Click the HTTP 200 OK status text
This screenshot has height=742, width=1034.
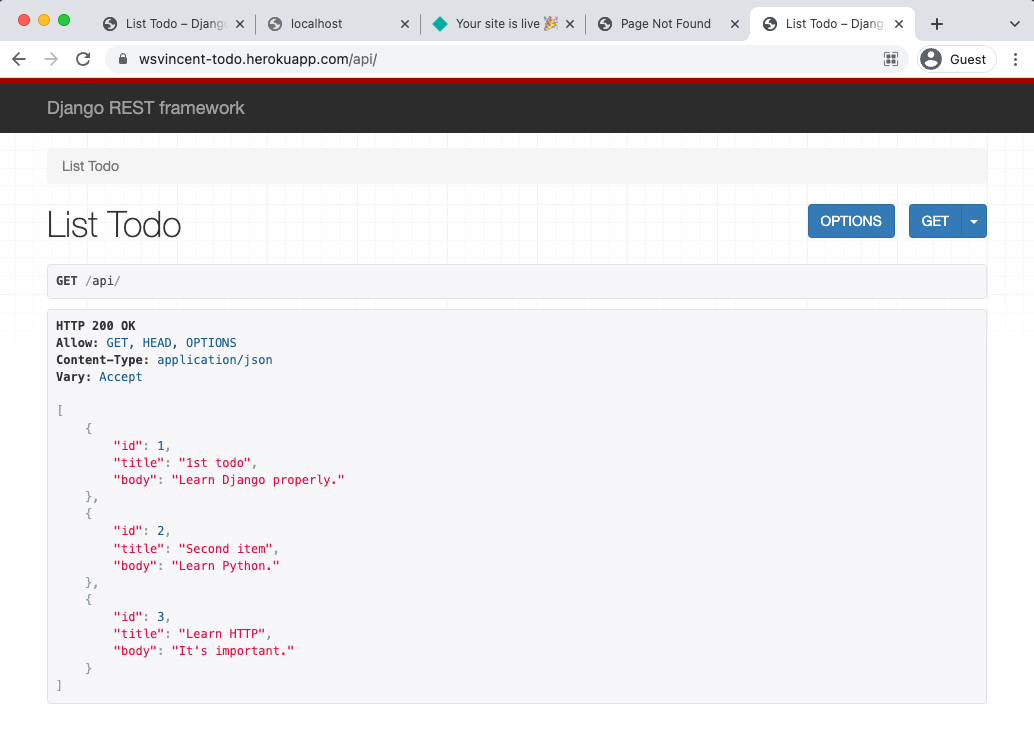(96, 326)
